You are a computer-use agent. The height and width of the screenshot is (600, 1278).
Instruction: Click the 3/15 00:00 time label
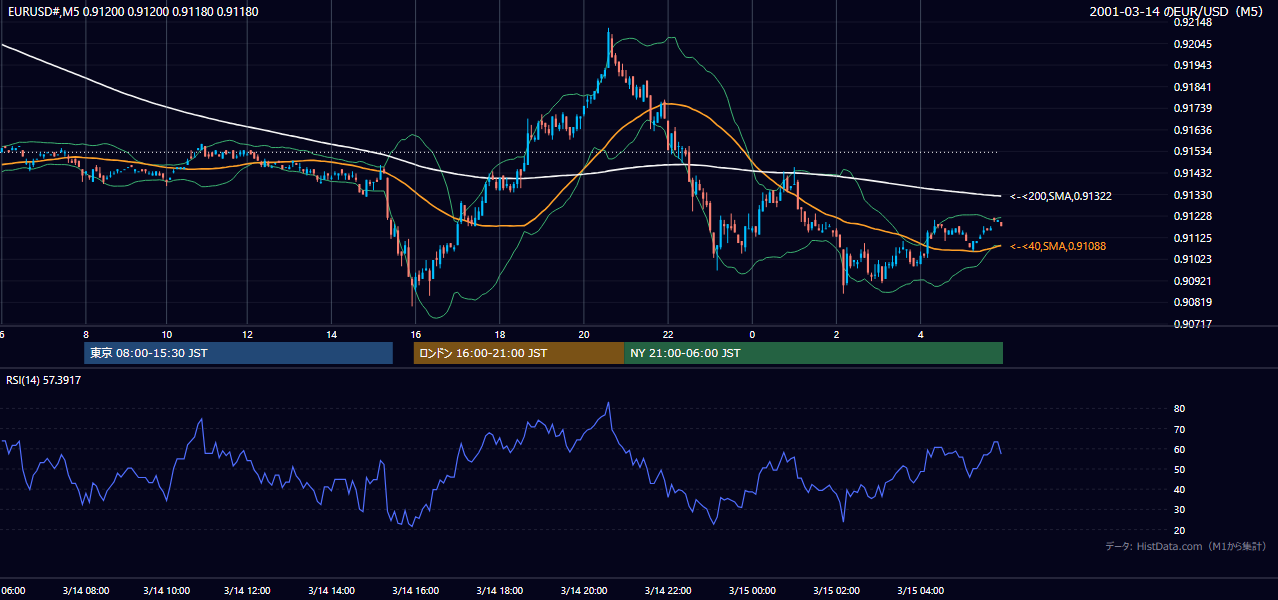[753, 590]
